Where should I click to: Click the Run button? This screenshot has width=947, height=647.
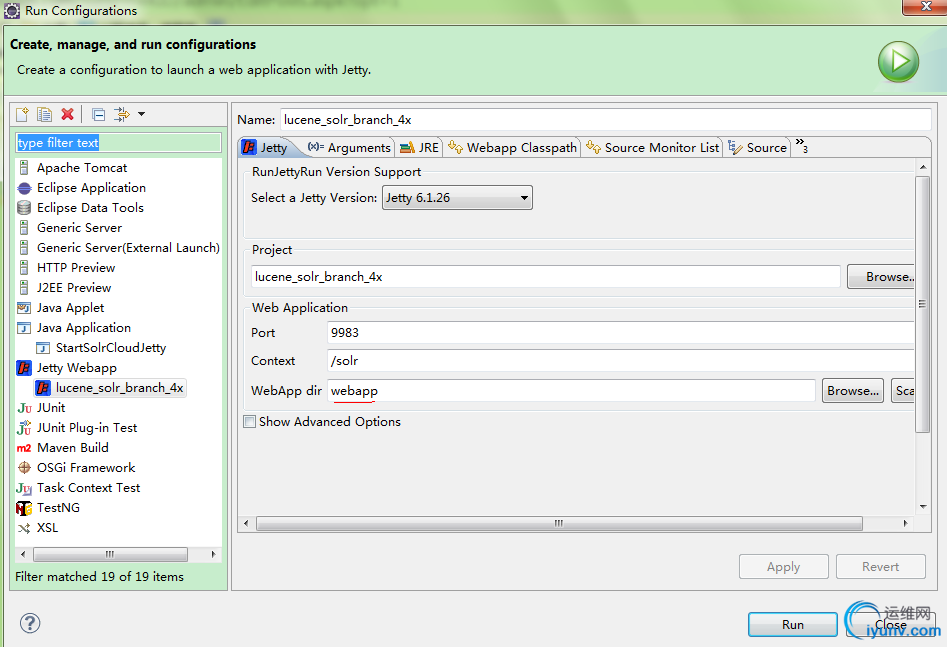792,625
